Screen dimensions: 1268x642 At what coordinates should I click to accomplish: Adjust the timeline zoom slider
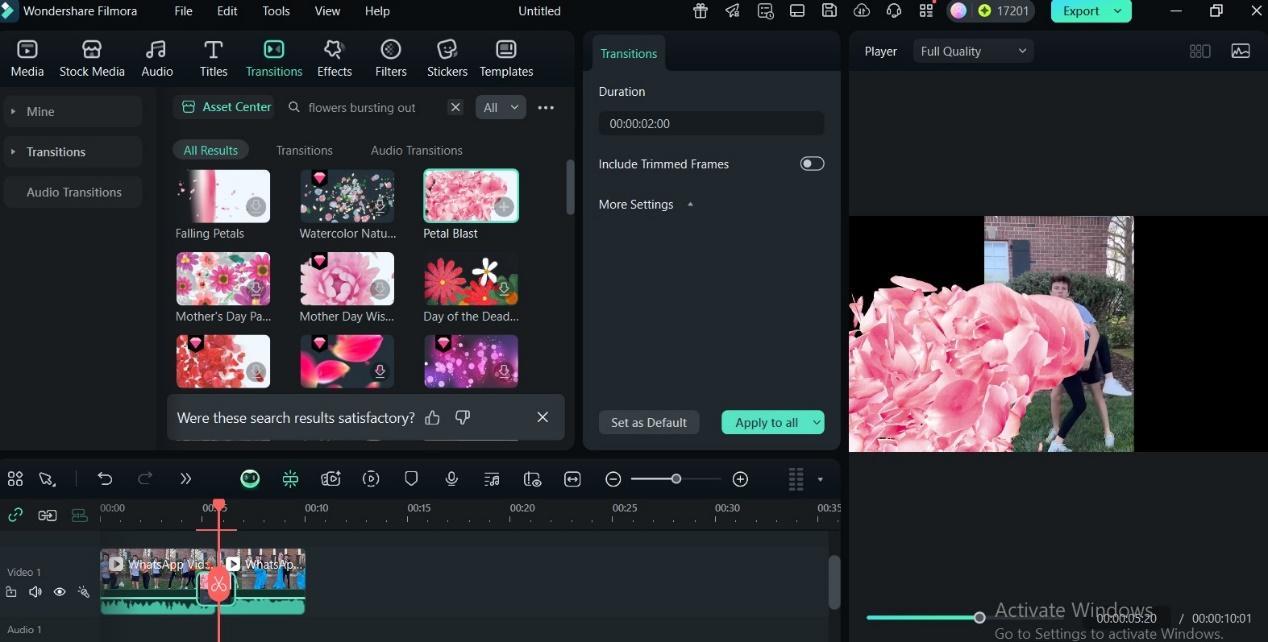(x=676, y=479)
